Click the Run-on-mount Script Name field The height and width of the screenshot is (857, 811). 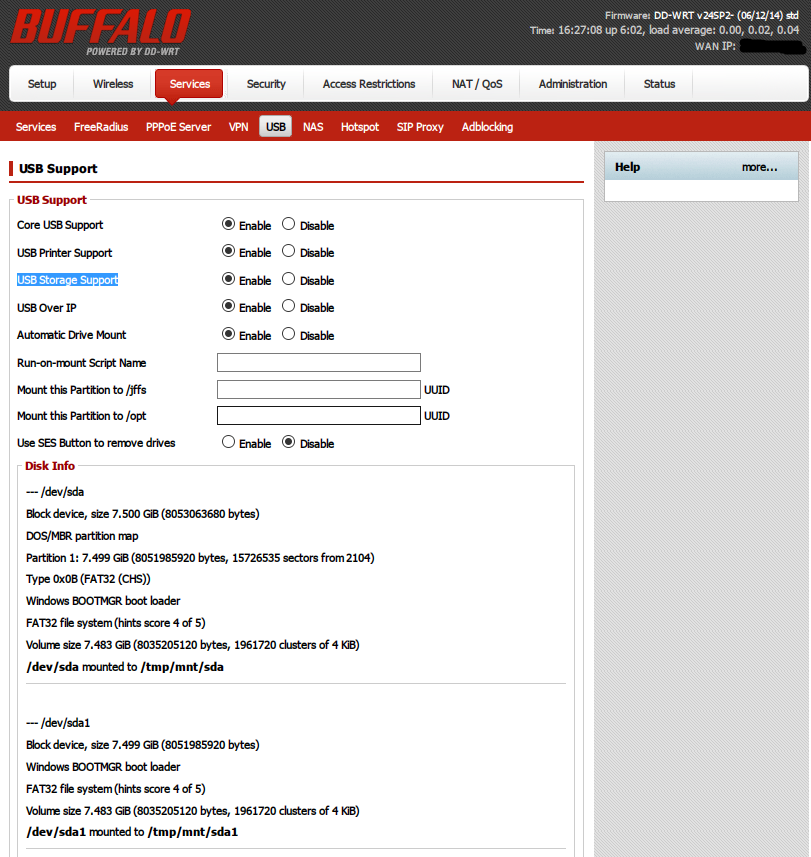click(x=318, y=363)
